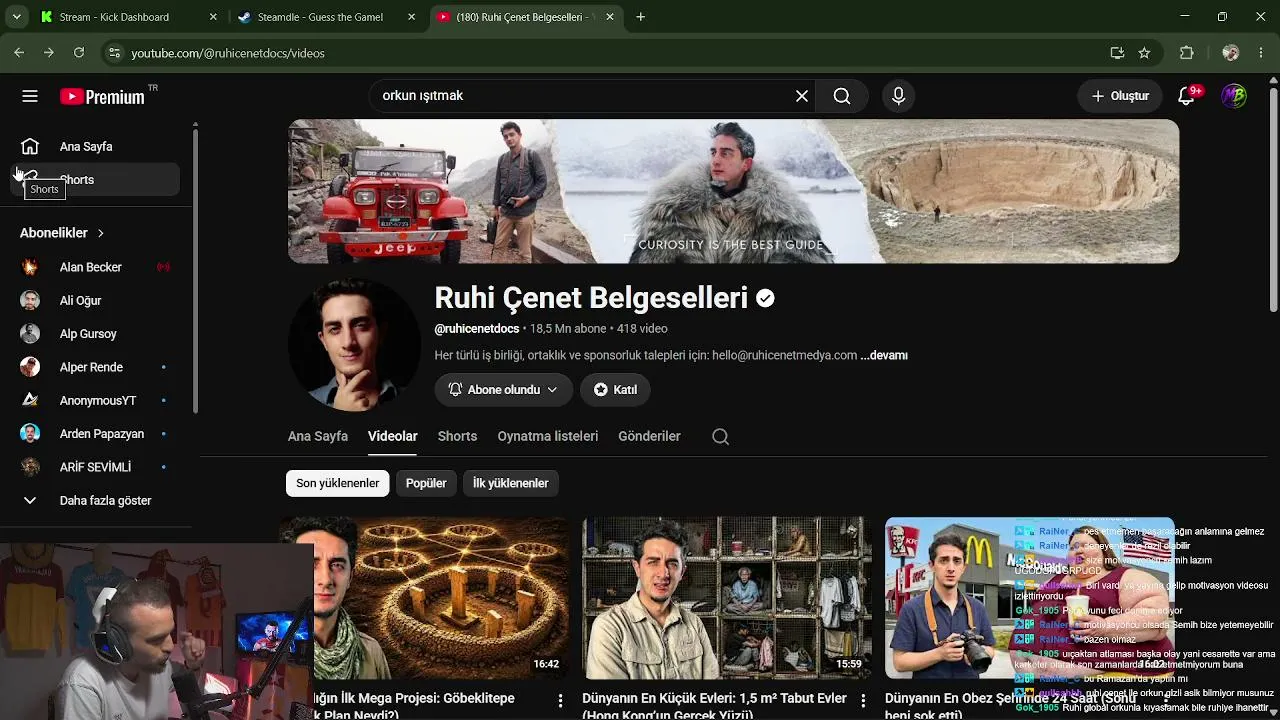Filter videos by Popüler
The width and height of the screenshot is (1280, 720).
click(426, 483)
